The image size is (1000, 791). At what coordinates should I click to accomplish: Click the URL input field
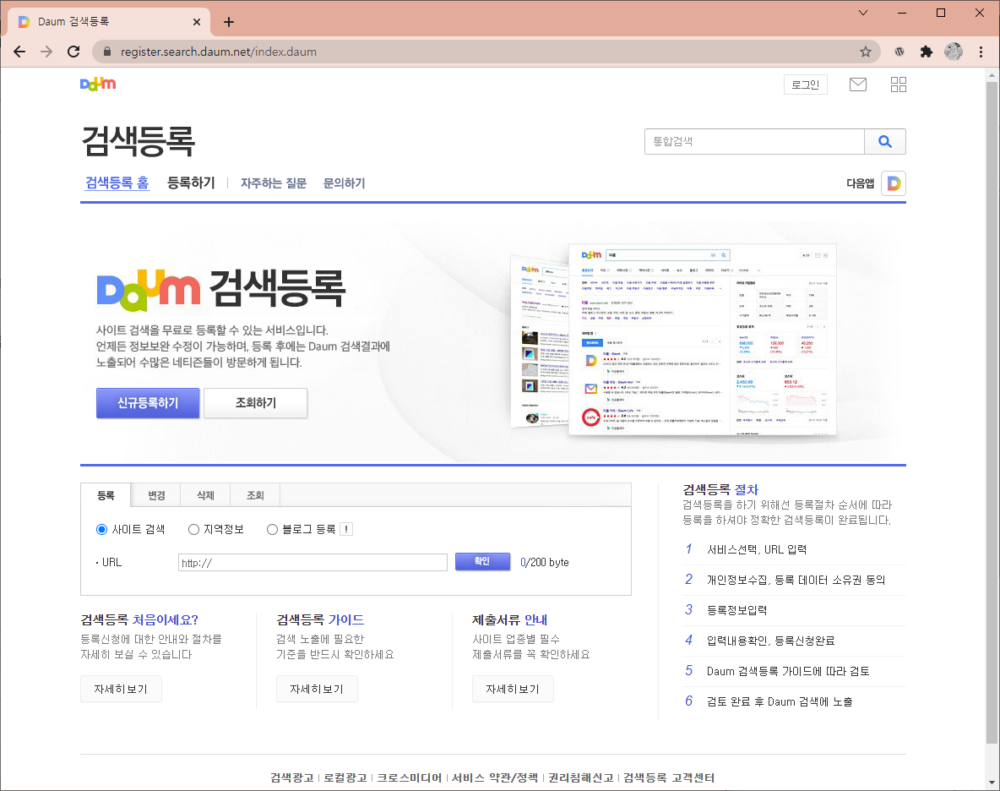(x=312, y=562)
